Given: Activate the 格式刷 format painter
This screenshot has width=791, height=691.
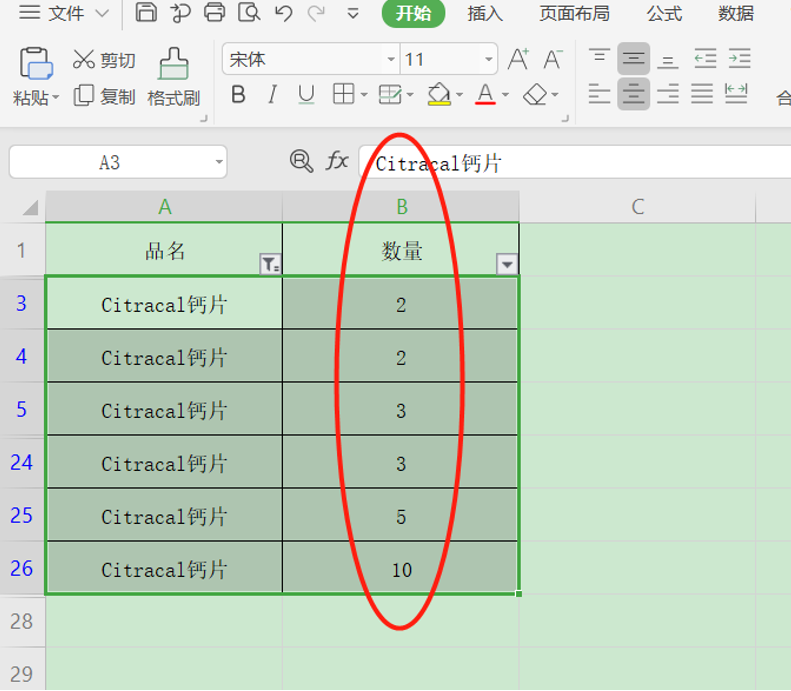Looking at the screenshot, I should click(174, 77).
